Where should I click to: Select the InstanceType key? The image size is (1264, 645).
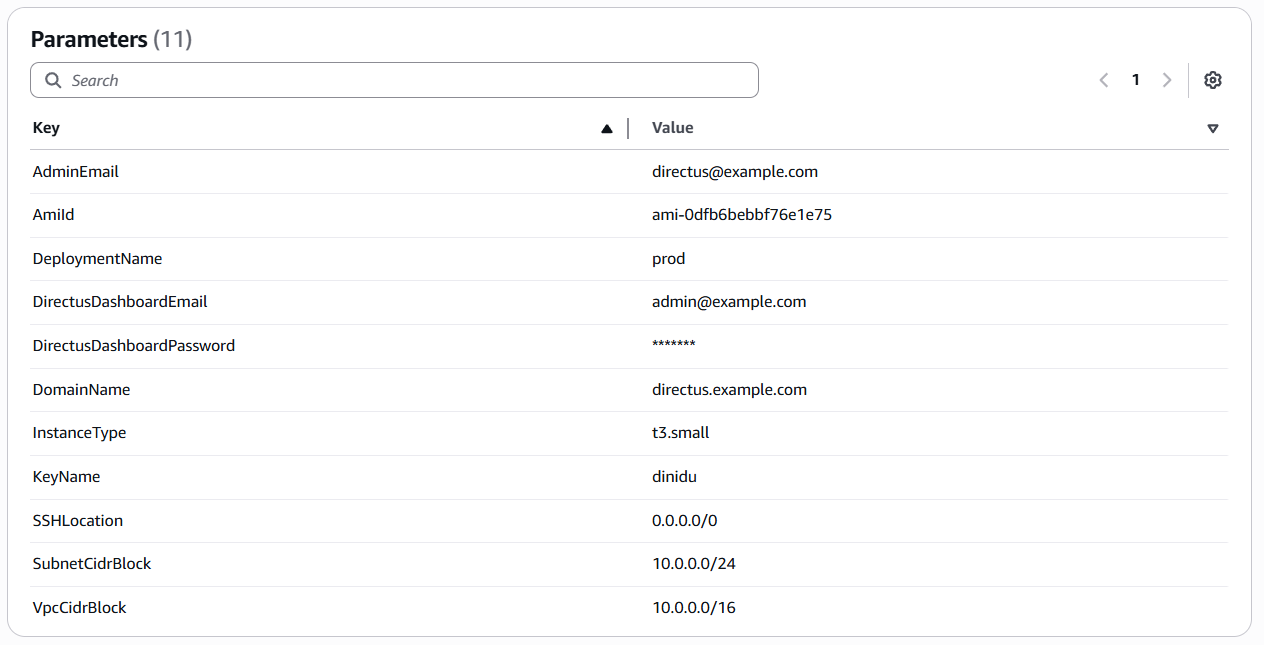coord(79,433)
